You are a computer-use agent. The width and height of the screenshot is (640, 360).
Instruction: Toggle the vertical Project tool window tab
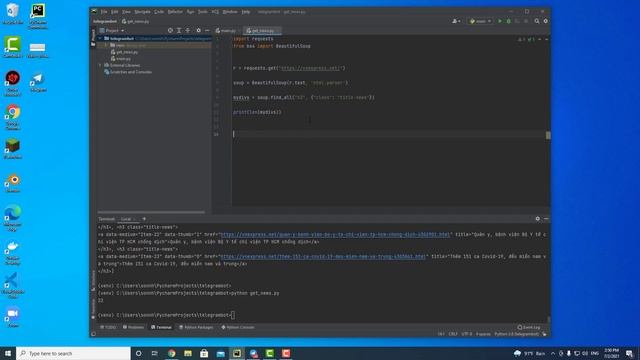[93, 38]
